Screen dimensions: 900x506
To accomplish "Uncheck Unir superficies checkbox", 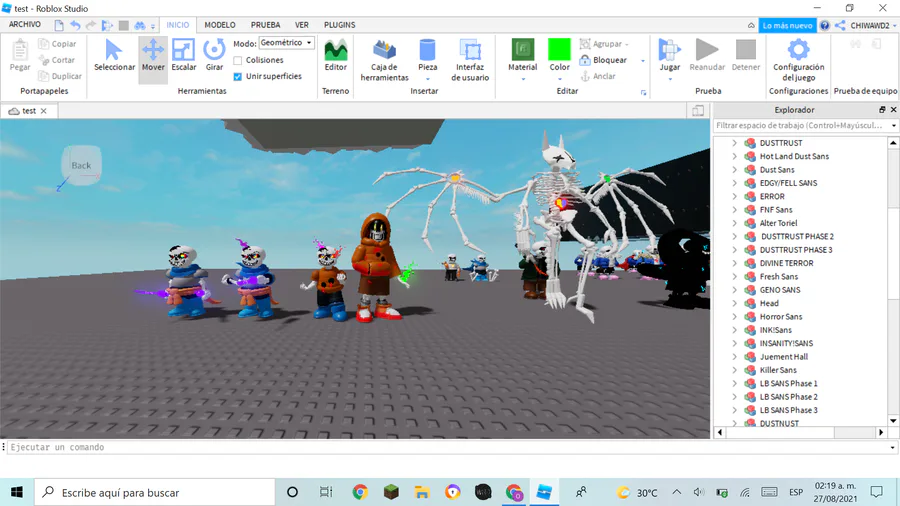I will click(x=238, y=76).
